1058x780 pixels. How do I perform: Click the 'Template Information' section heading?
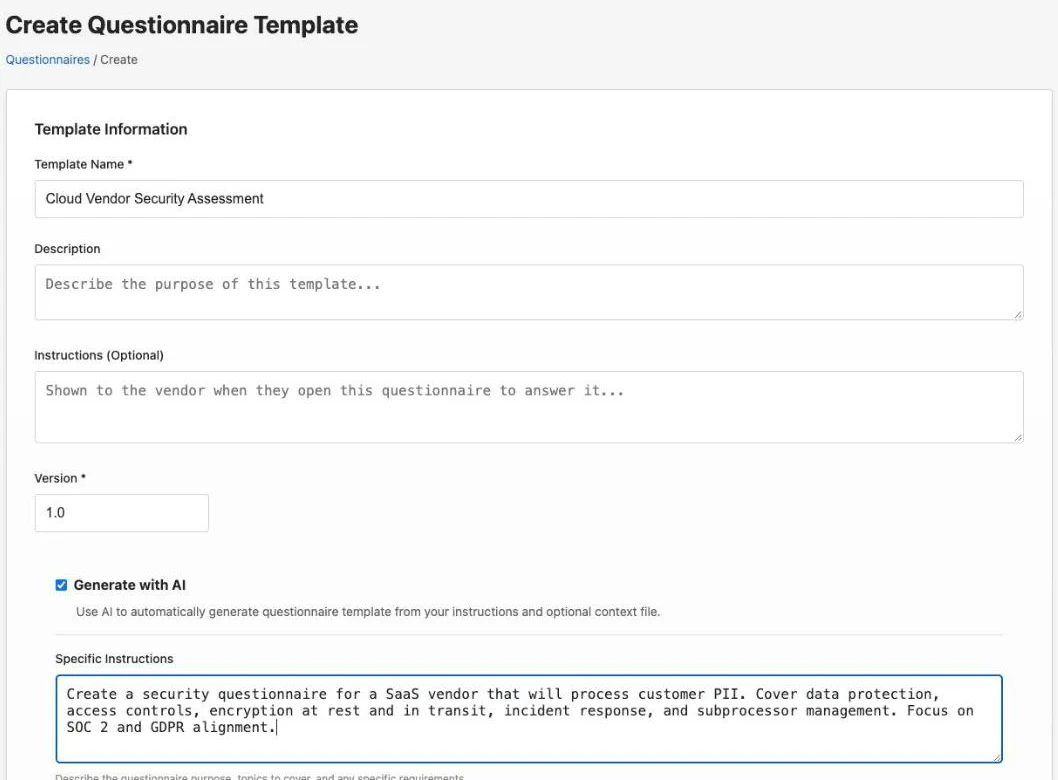pyautogui.click(x=111, y=129)
